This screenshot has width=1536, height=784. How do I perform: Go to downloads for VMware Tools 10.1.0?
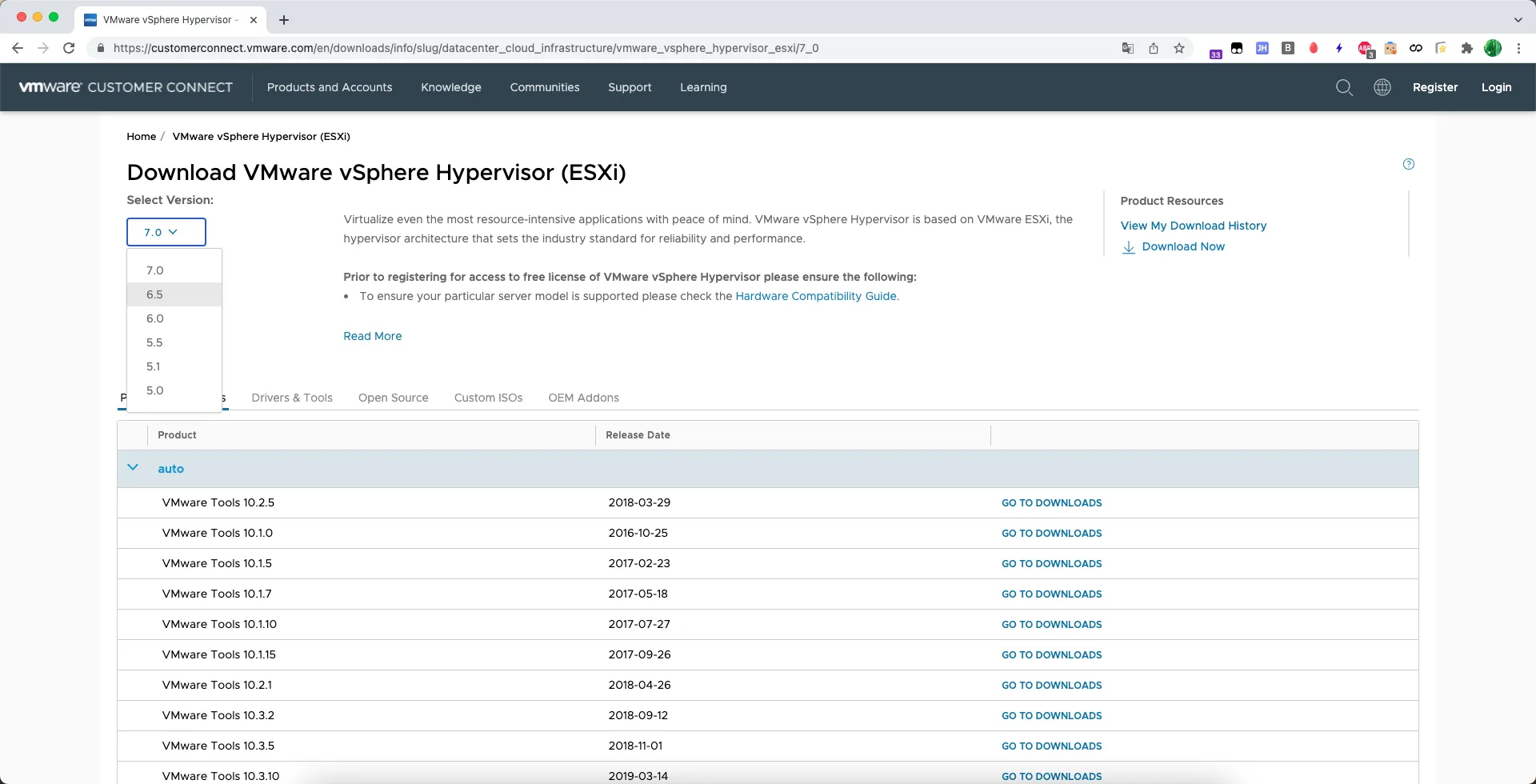[x=1051, y=533]
